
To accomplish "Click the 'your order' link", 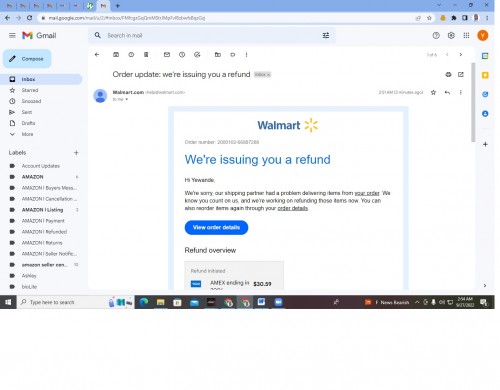I will 367,193.
